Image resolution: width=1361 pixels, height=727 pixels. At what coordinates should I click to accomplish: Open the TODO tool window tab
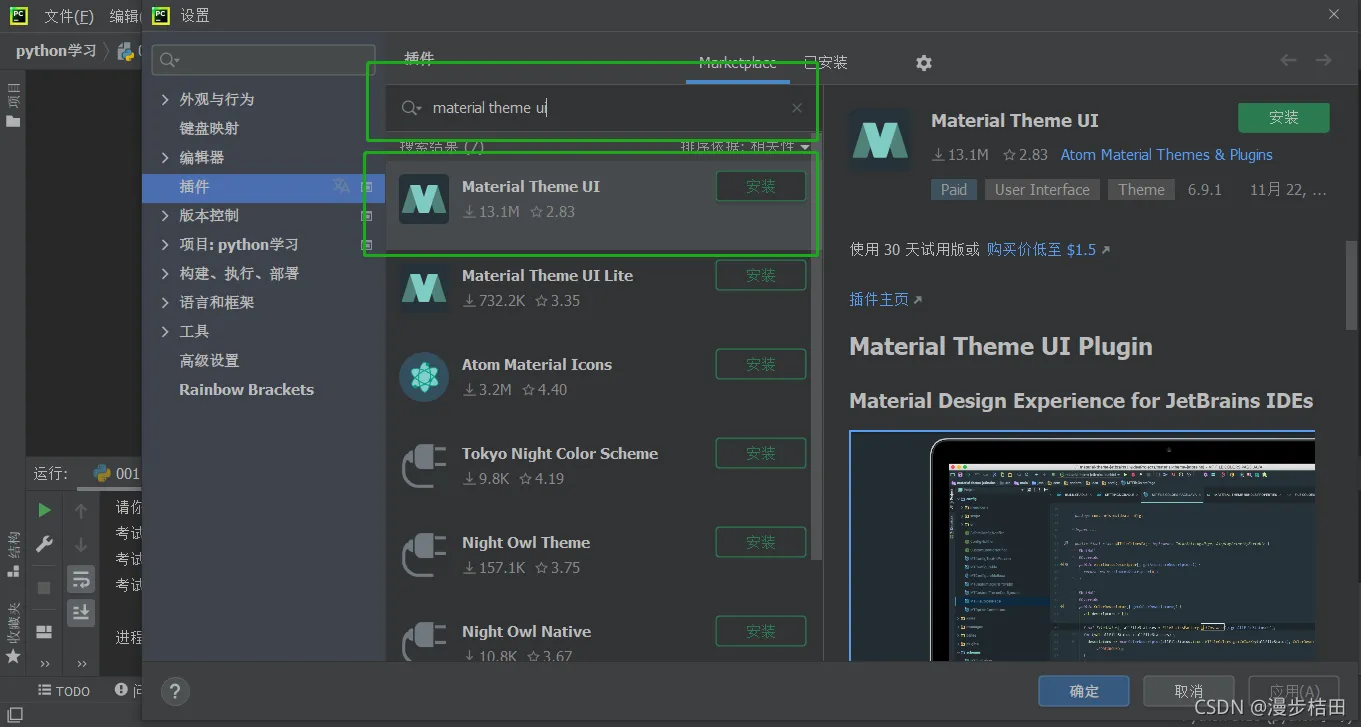(64, 690)
